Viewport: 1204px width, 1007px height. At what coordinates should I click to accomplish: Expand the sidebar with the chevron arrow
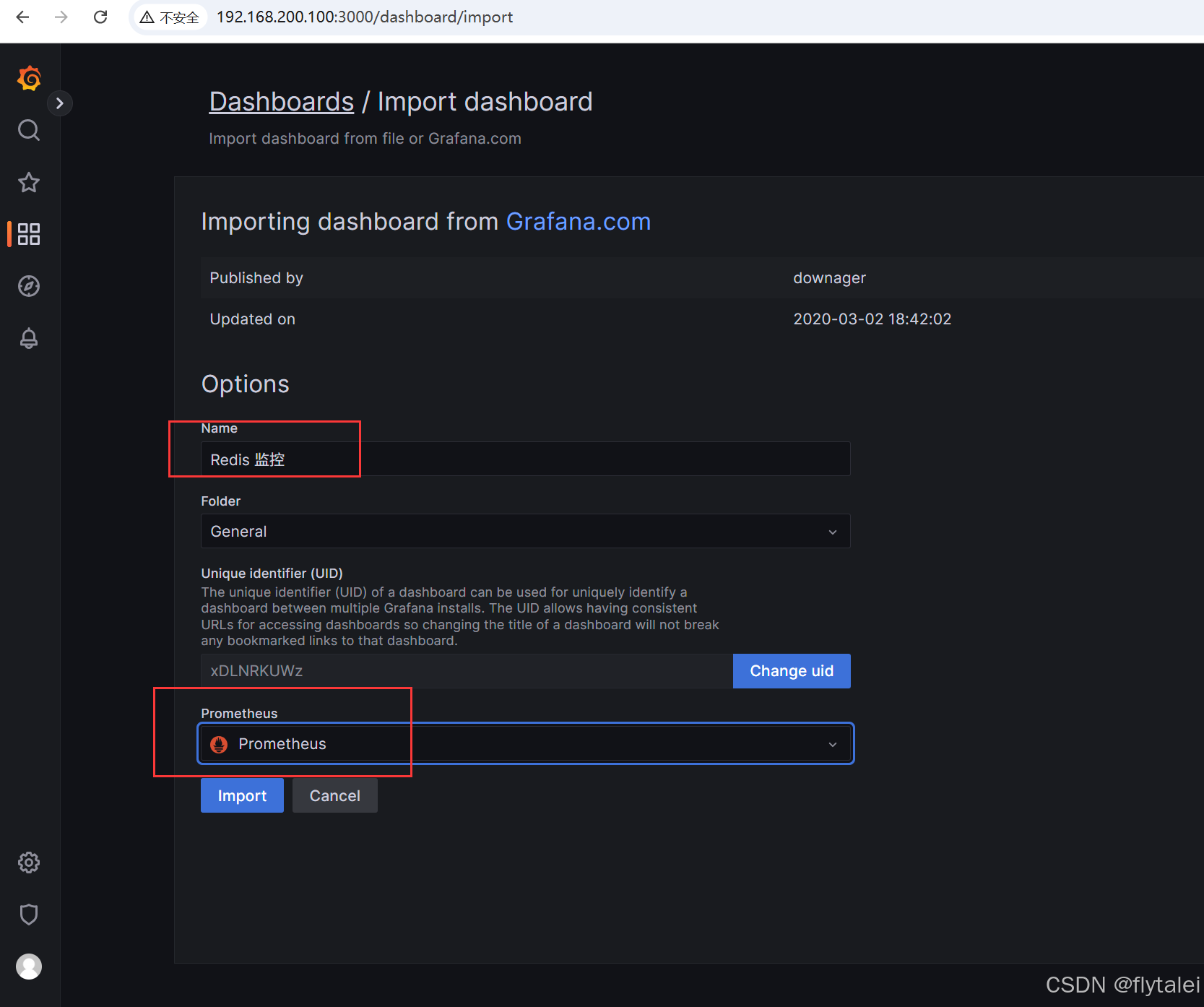[x=60, y=103]
